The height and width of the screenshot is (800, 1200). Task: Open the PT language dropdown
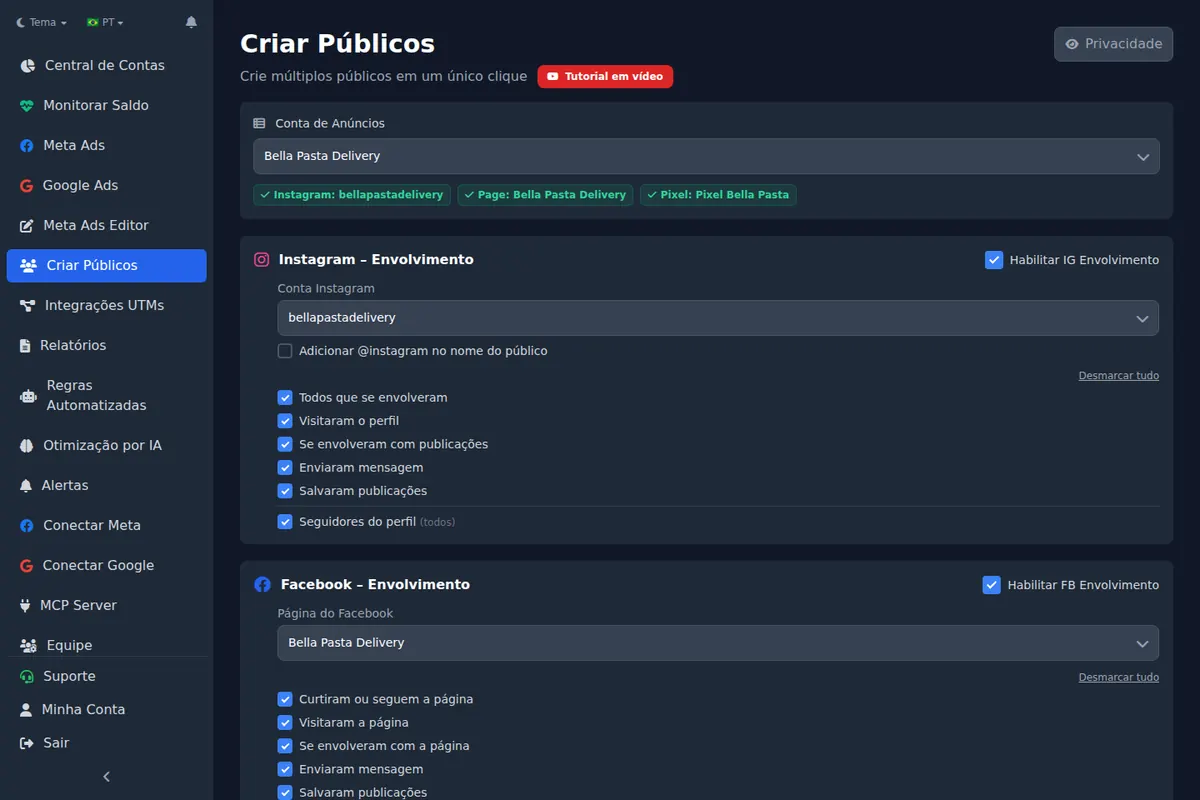click(105, 22)
